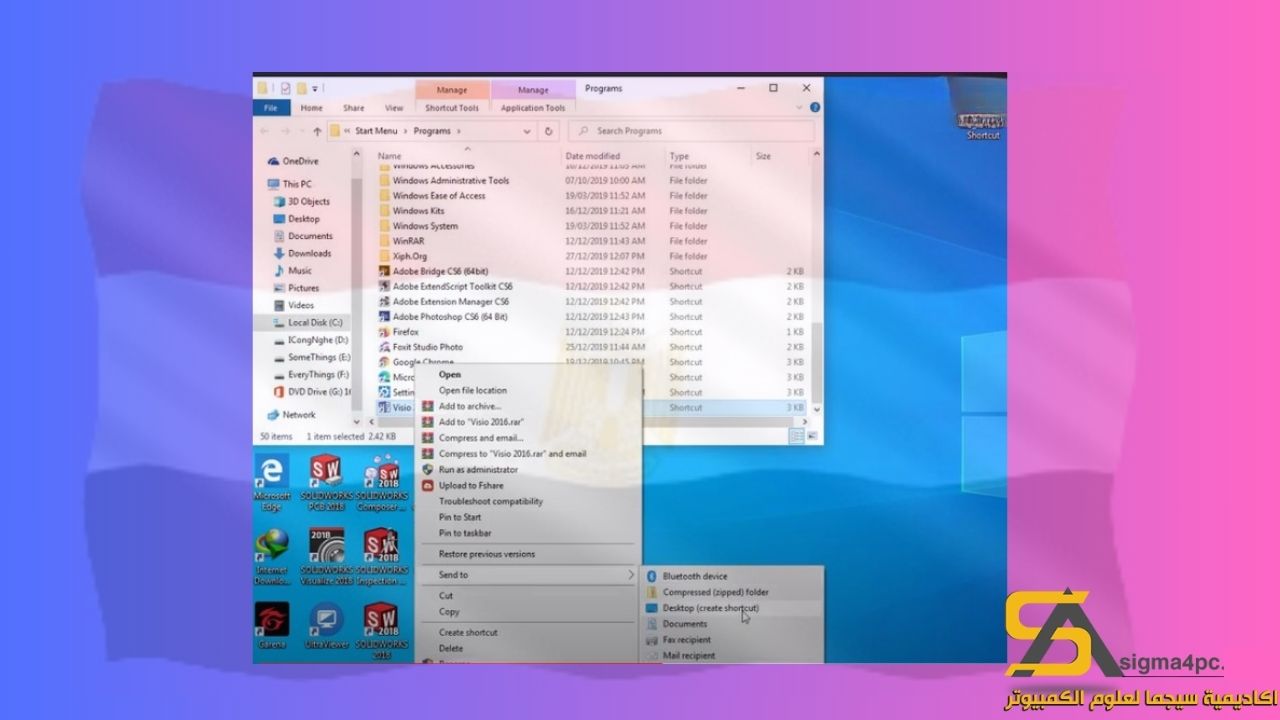Click the Downloads arrow icon in sidebar
Viewport: 1280px width, 720px height.
tap(279, 253)
